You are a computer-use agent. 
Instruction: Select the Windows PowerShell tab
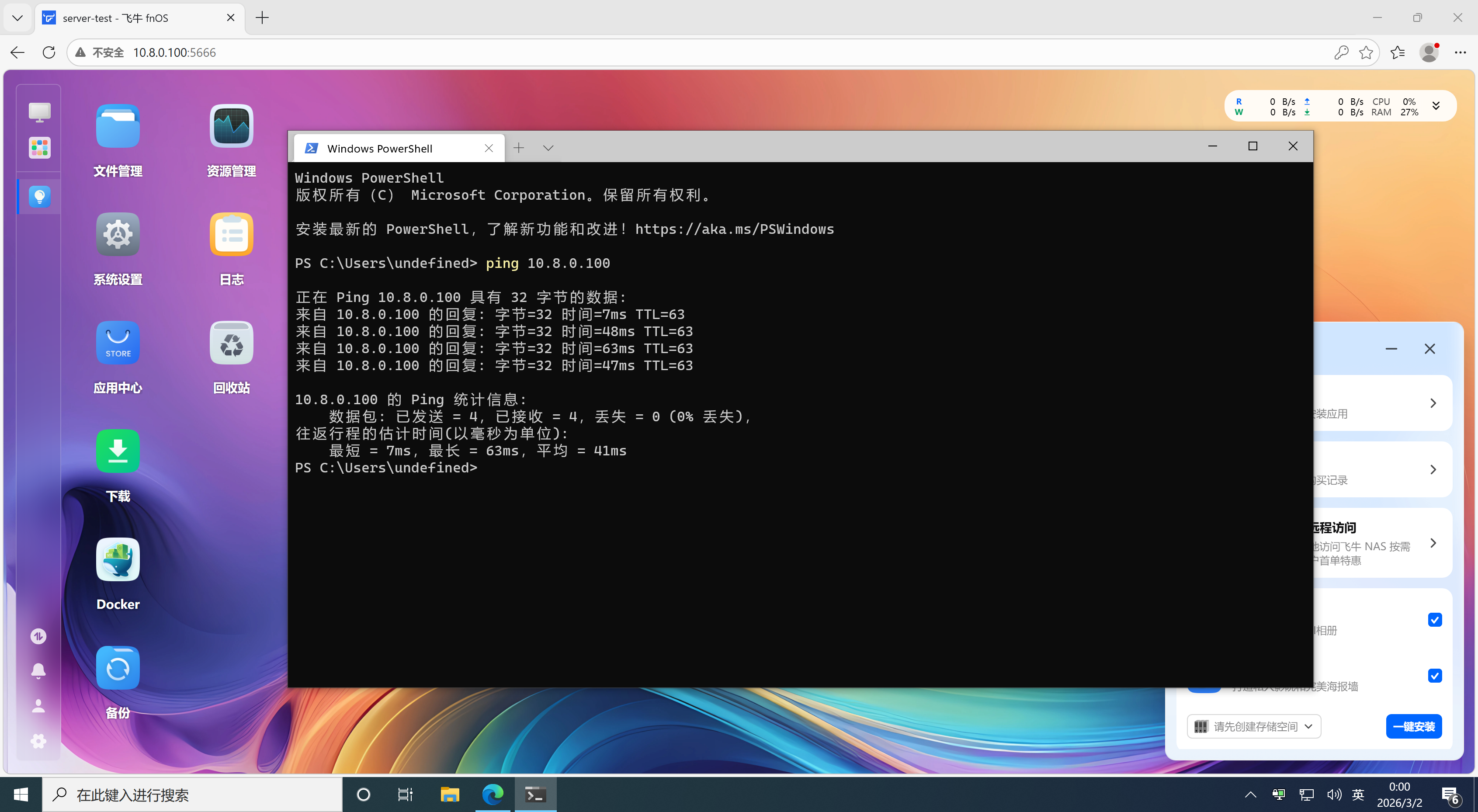pyautogui.click(x=380, y=149)
